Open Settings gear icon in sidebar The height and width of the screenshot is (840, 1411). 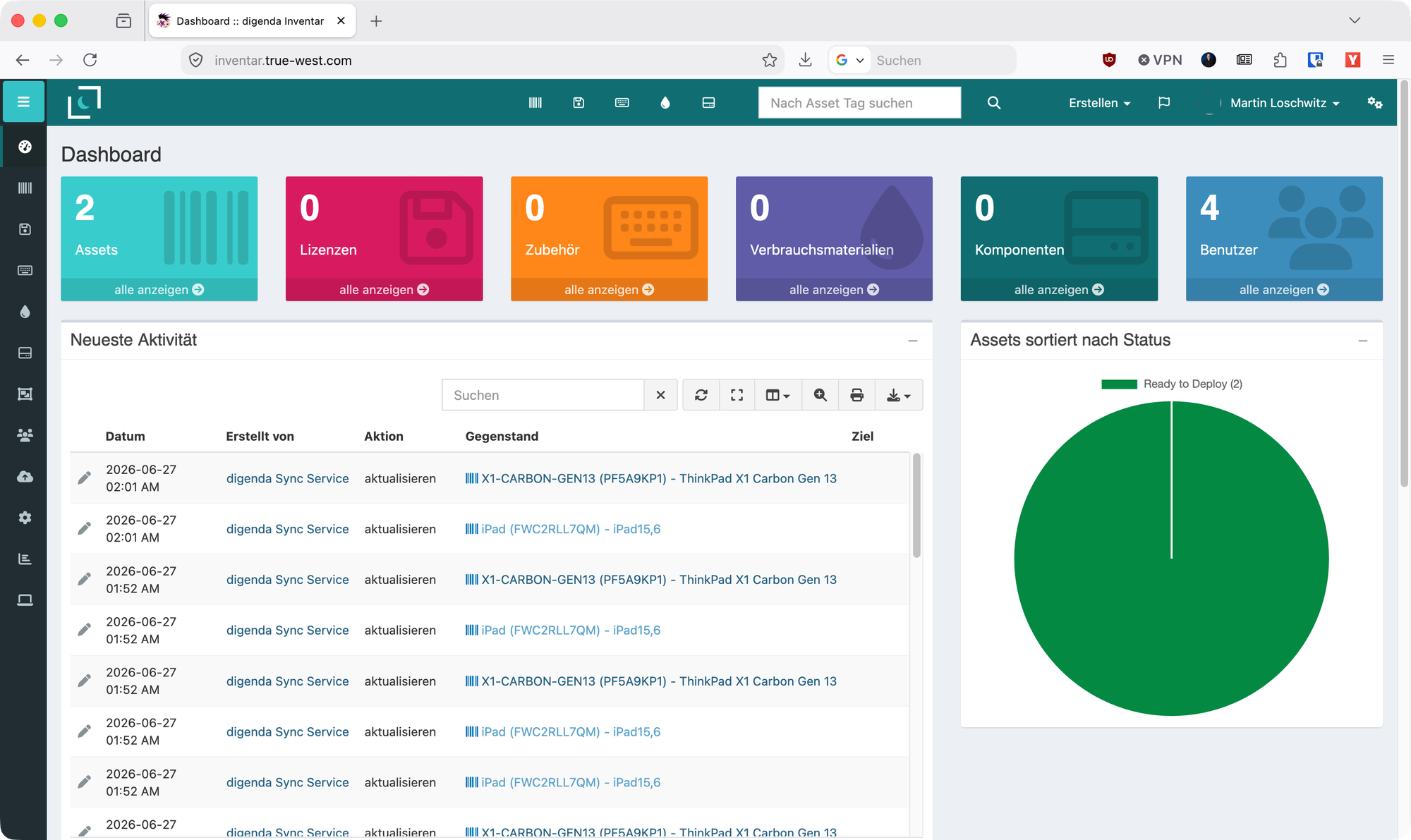click(25, 518)
